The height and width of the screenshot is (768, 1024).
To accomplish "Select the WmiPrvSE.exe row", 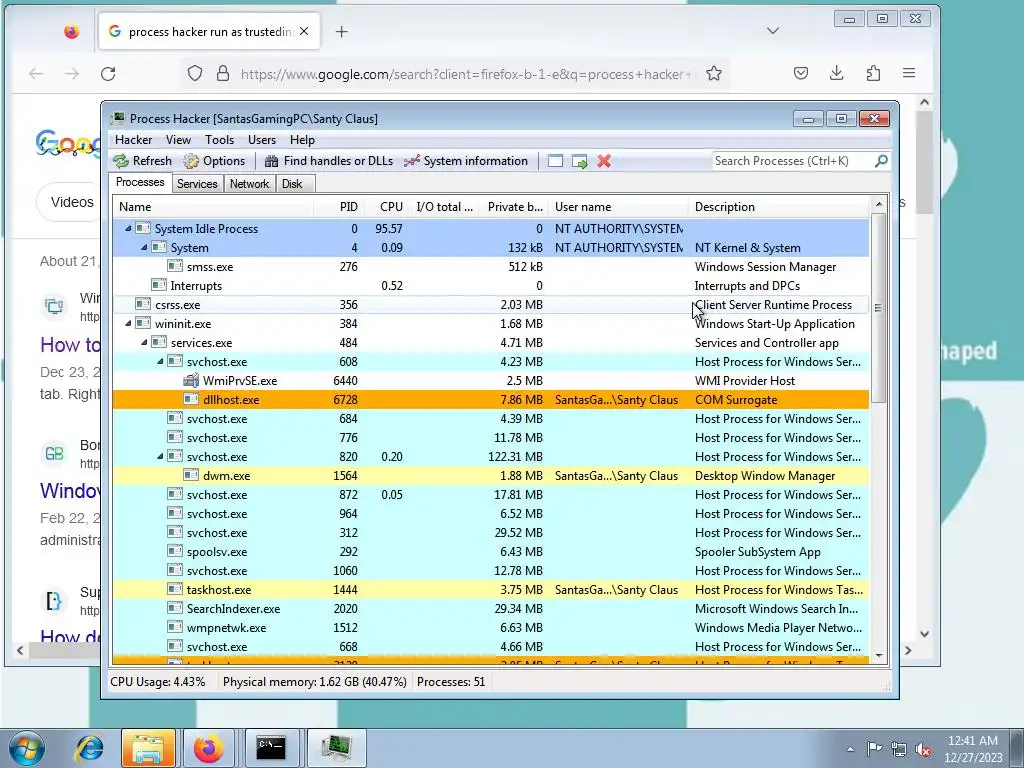I will click(491, 381).
